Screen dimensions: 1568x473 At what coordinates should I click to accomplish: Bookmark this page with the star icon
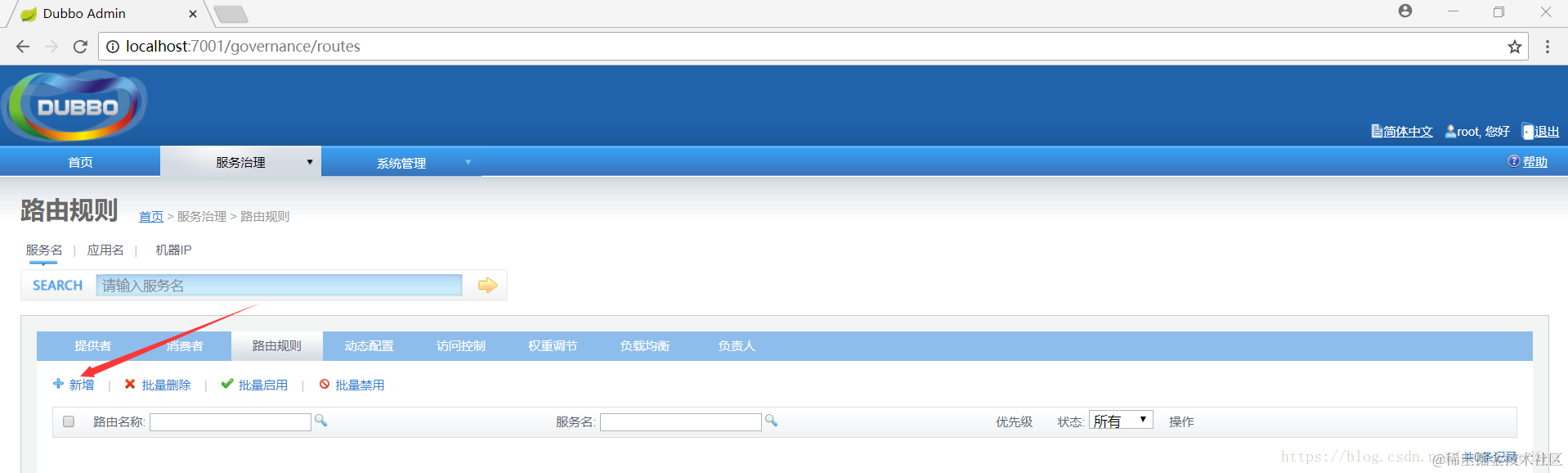click(1515, 47)
